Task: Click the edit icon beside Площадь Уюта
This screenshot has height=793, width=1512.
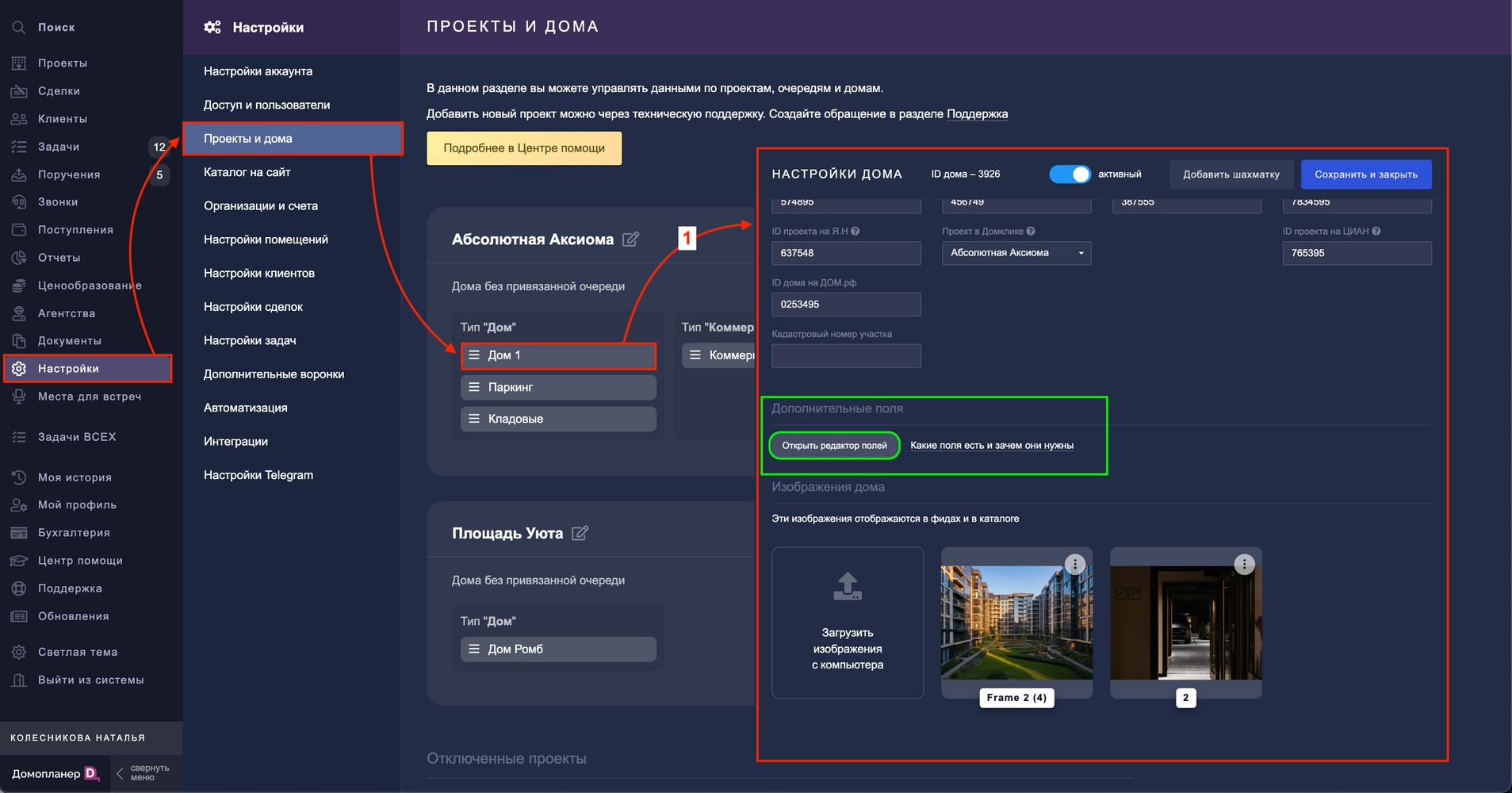Action: tap(580, 533)
